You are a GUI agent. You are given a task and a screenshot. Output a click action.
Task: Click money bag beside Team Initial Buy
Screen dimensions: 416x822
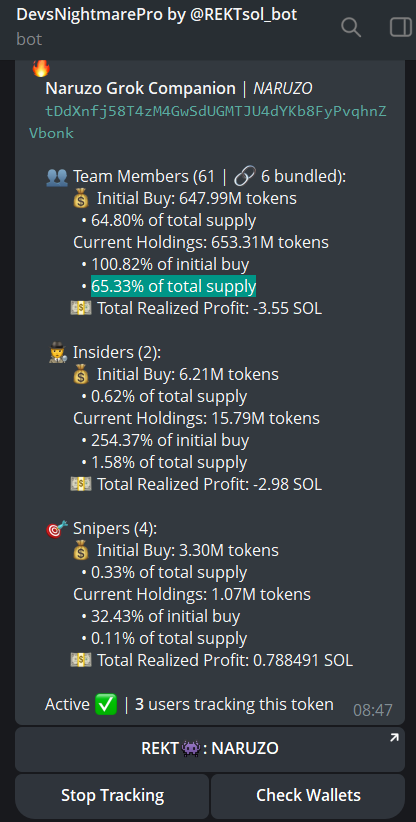click(81, 199)
